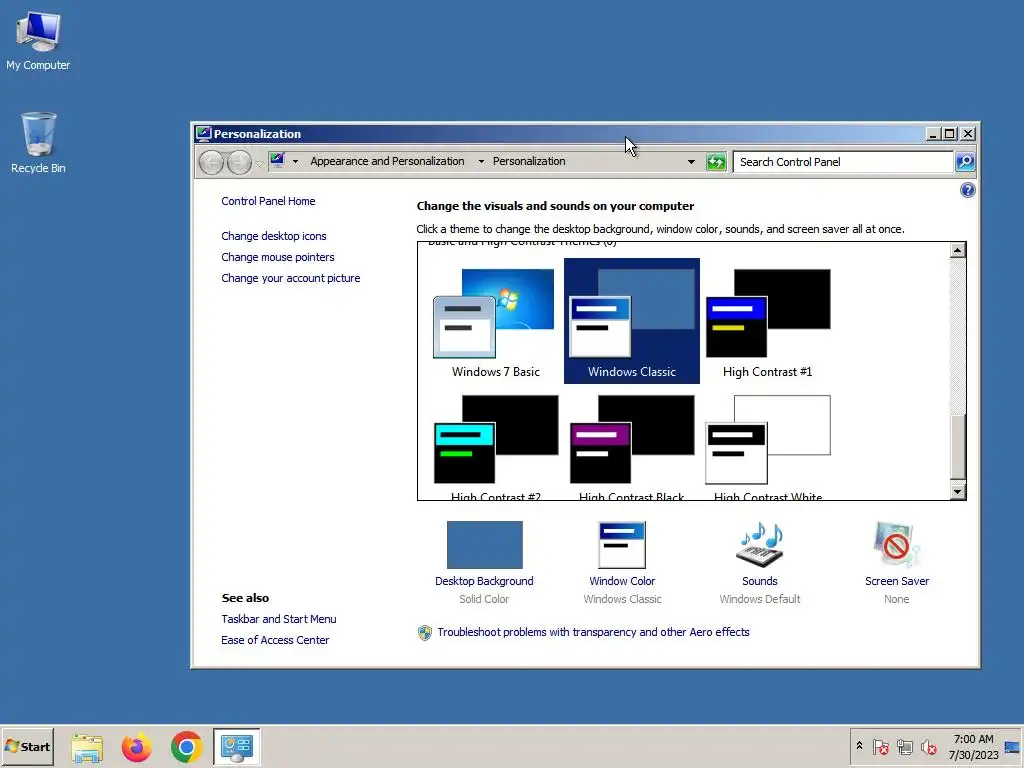Click the shield icon next to Troubleshoot
The image size is (1024, 768).
click(424, 632)
